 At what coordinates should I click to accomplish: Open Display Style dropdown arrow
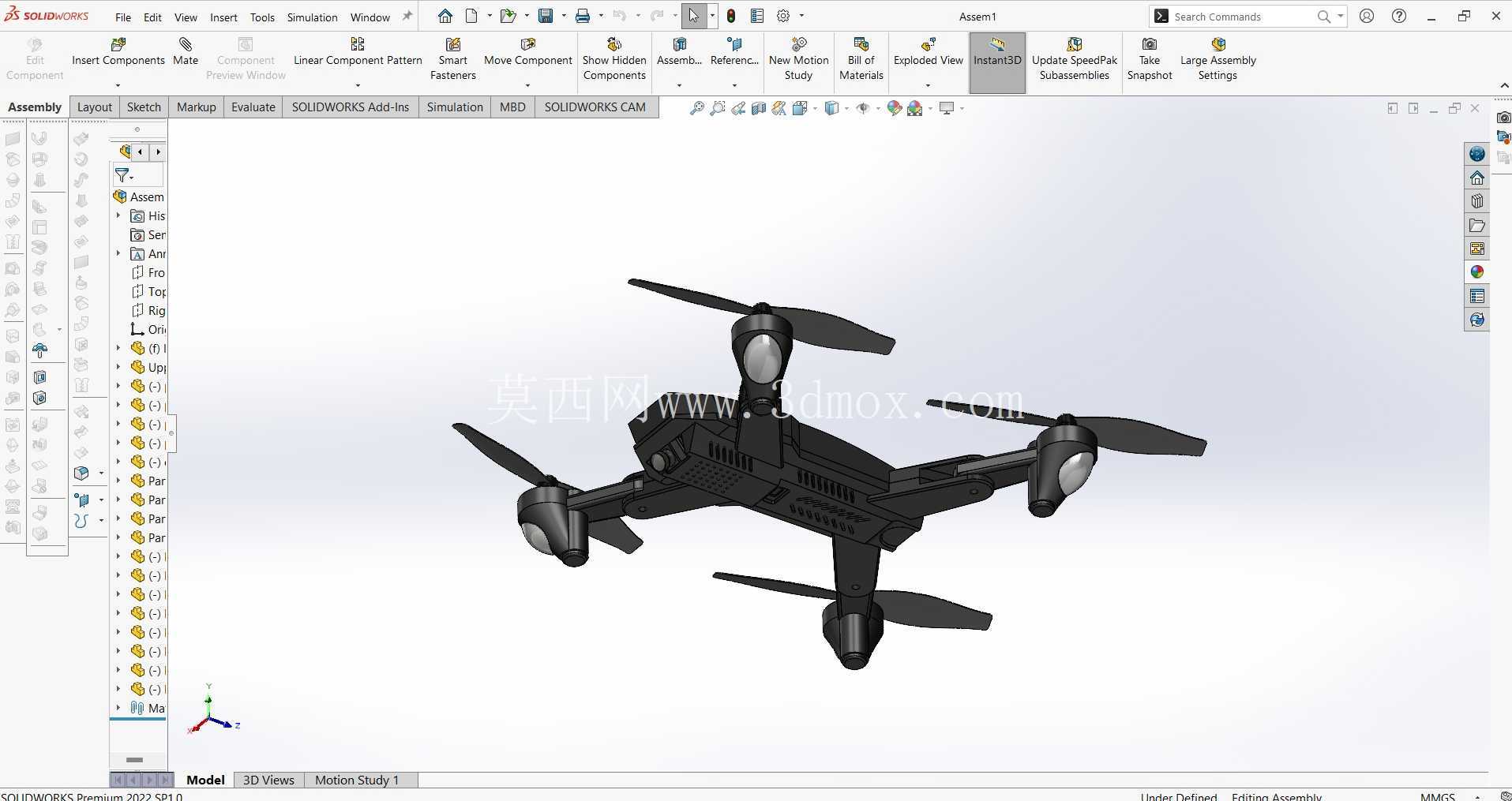846,108
